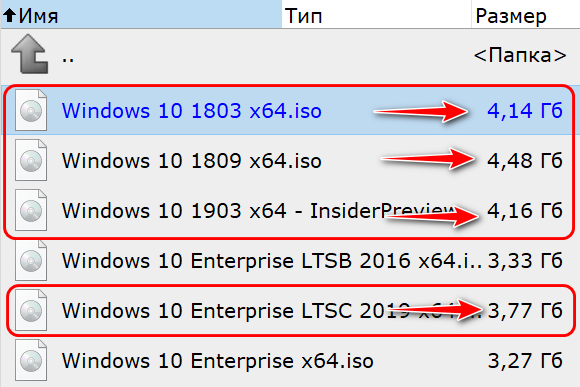Image resolution: width=580 pixels, height=387 pixels.
Task: Click the <Папка> label in size column
Action: pos(520,55)
